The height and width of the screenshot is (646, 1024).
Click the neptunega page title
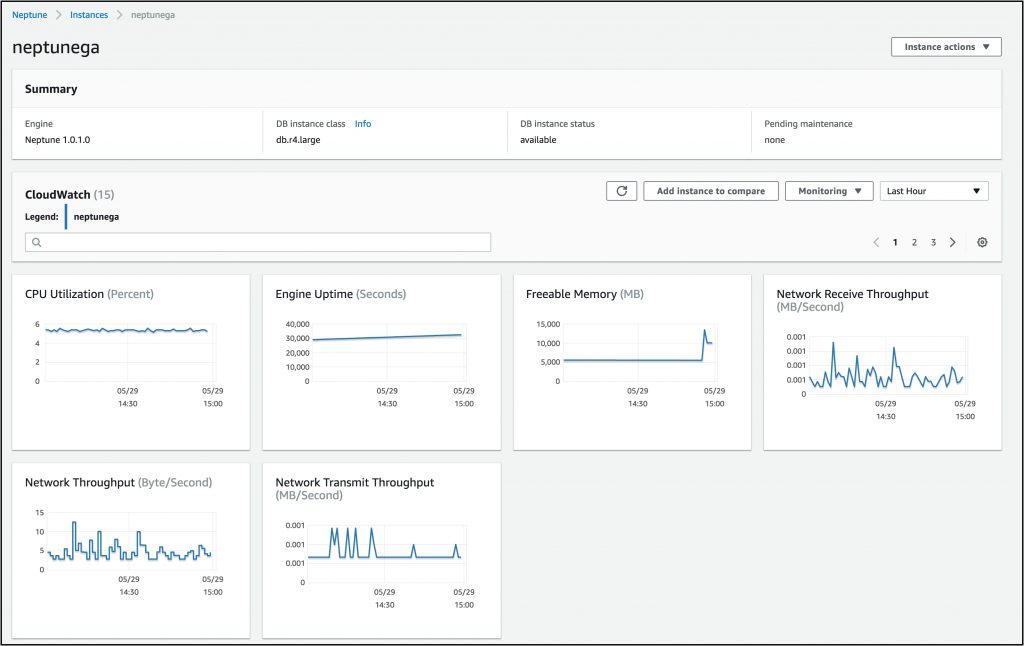click(56, 47)
